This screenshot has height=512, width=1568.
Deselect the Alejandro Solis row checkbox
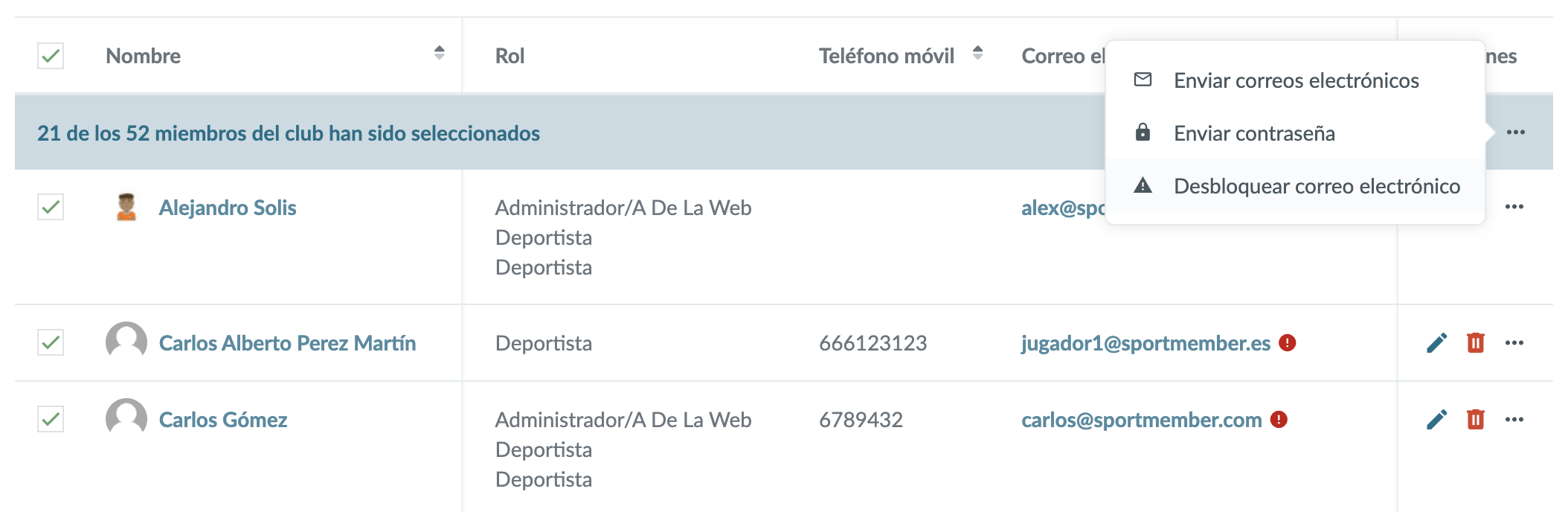(x=51, y=207)
